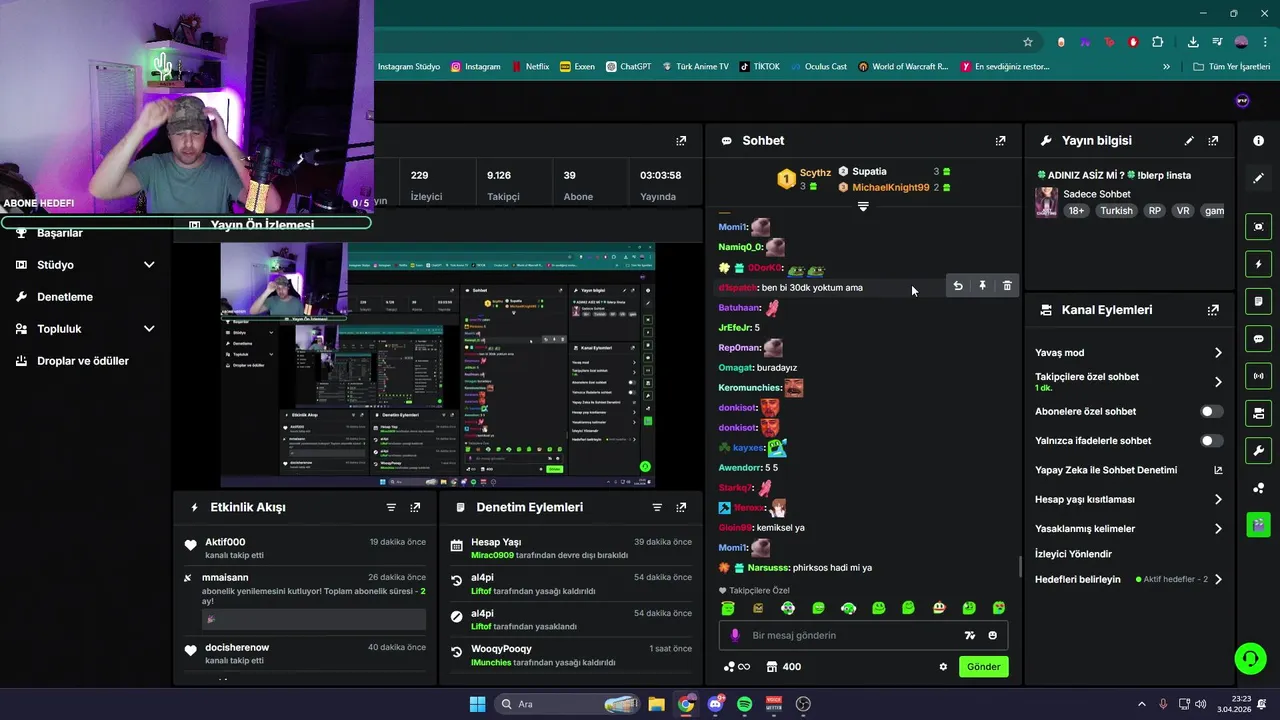Edit stream info with pencil in Yayın bilgisi
1280x720 pixels.
[x=1189, y=141]
